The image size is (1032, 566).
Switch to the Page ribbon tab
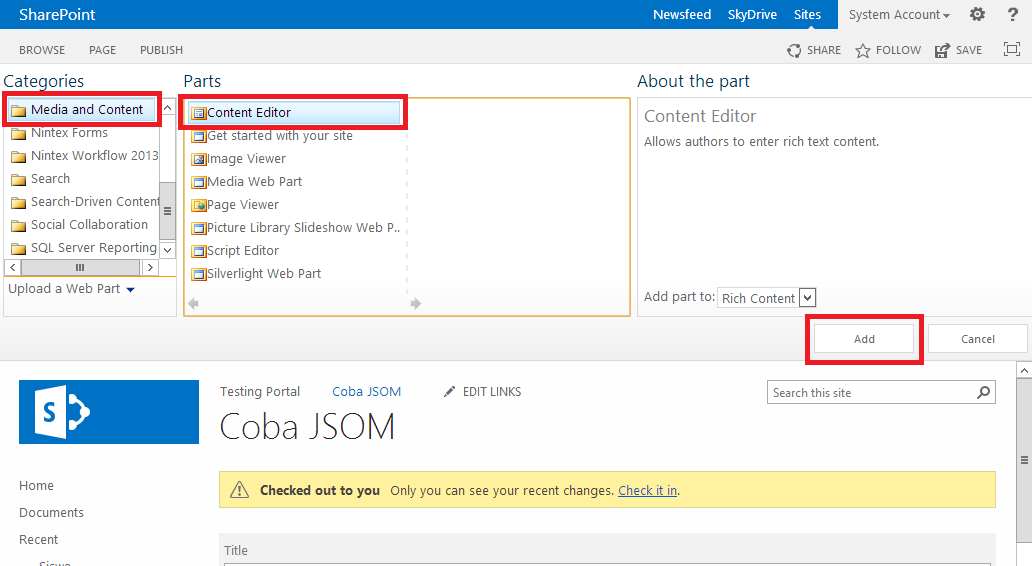[x=102, y=50]
